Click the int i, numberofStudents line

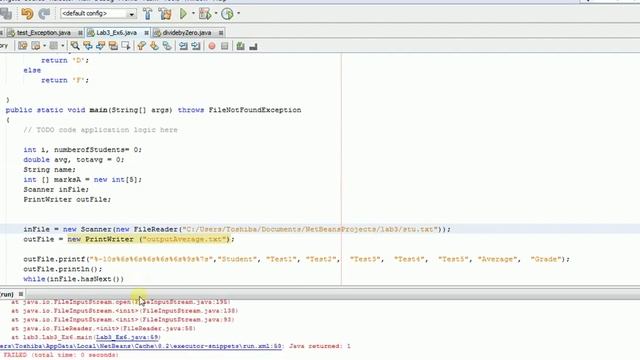(82, 150)
